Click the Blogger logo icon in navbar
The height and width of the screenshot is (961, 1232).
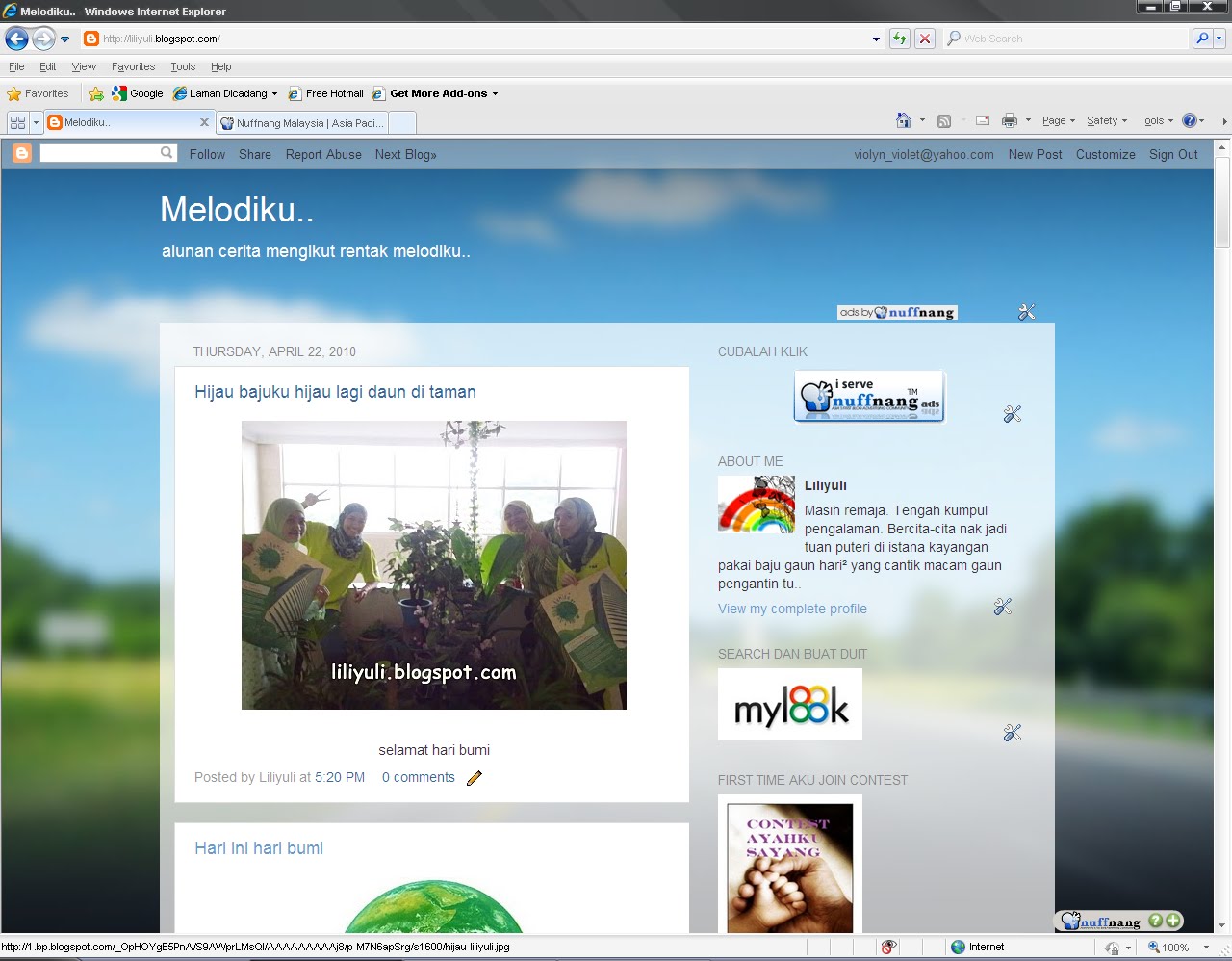(x=21, y=153)
